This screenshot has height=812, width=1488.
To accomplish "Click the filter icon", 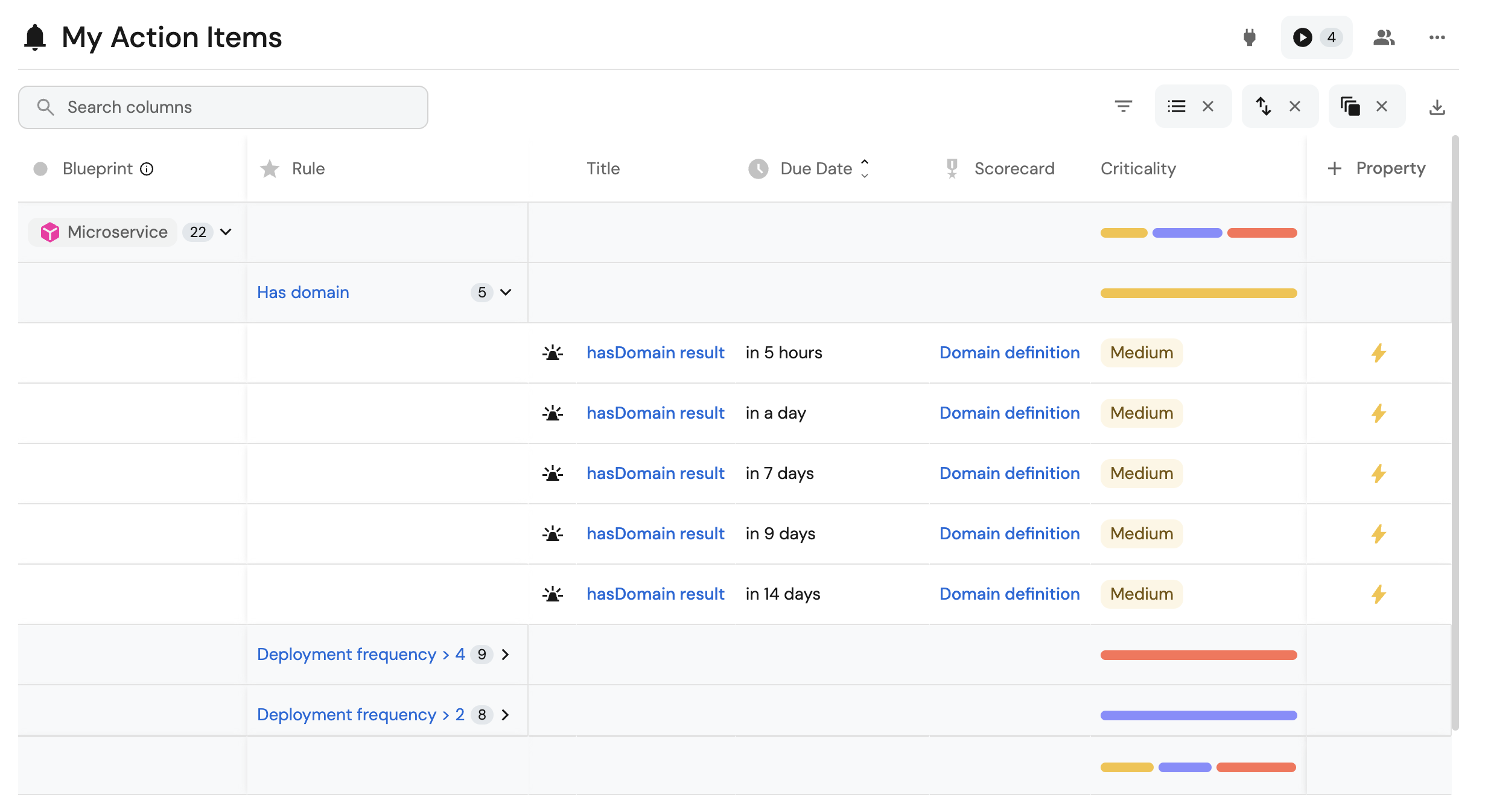I will tap(1123, 107).
